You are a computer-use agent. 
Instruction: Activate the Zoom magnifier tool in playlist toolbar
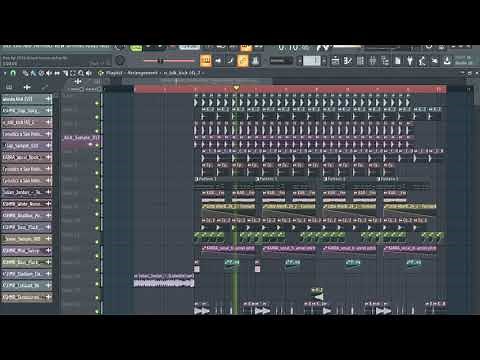(x=81, y=73)
